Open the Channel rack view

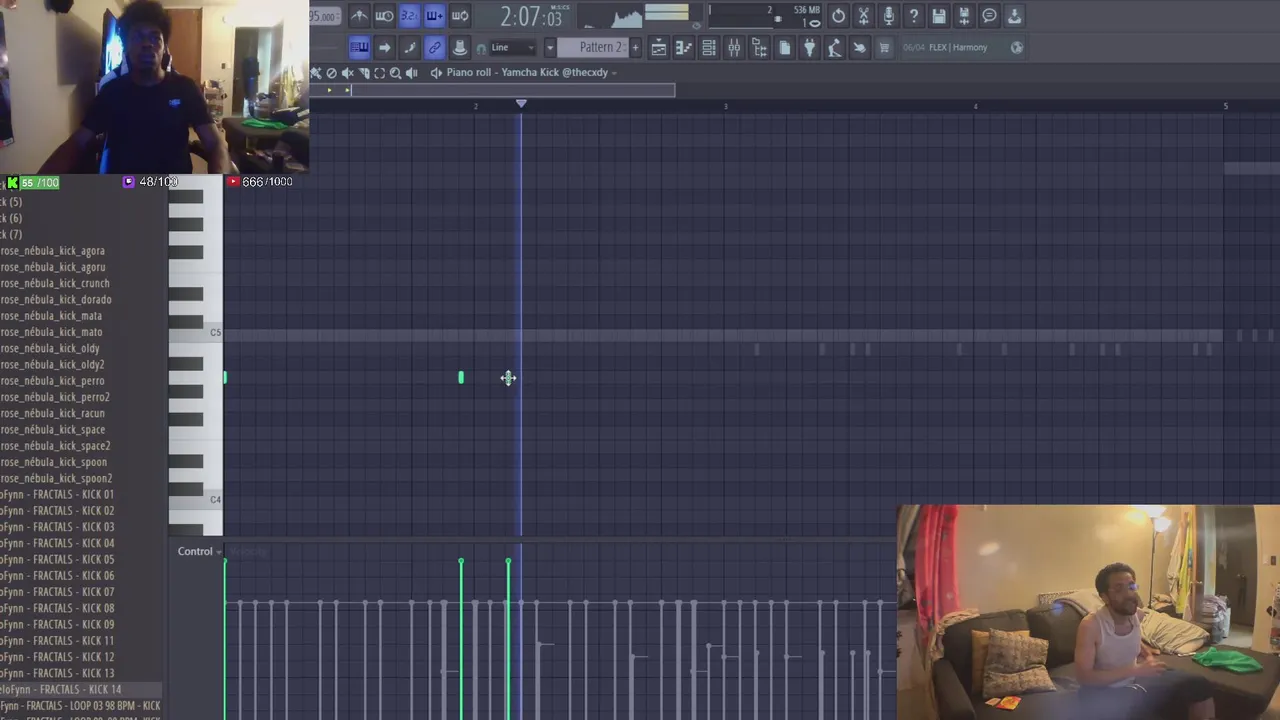pyautogui.click(x=709, y=47)
